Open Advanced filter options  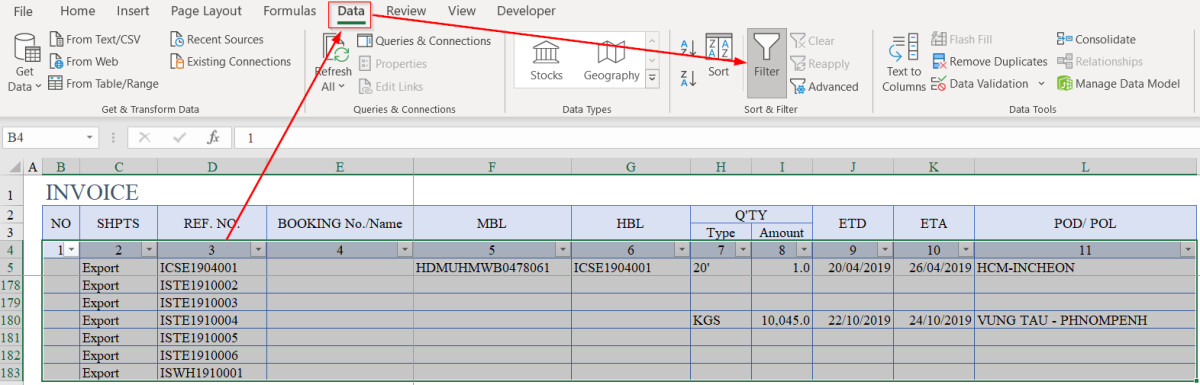click(824, 87)
